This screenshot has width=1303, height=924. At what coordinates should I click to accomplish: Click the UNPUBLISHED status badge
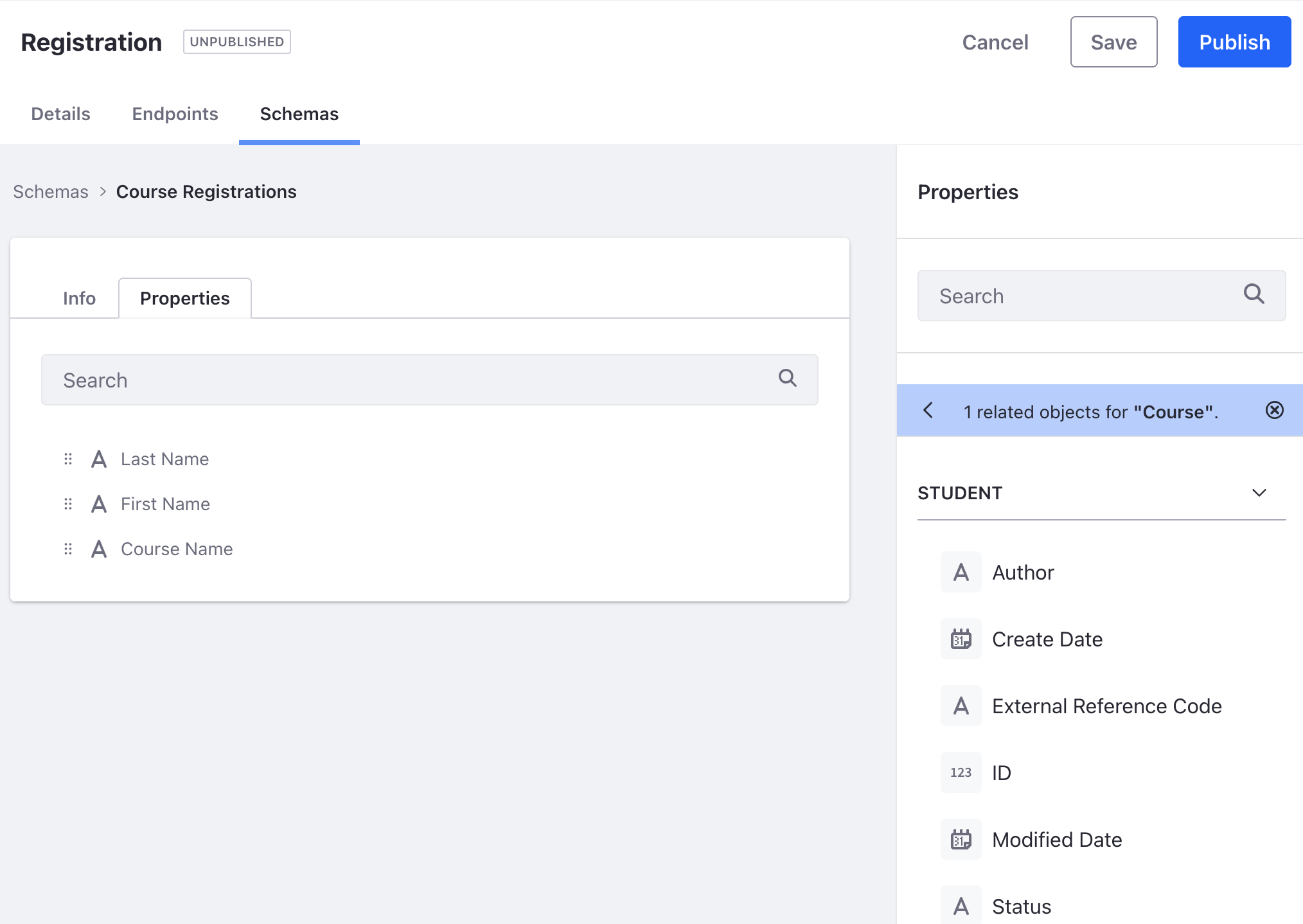tap(237, 42)
